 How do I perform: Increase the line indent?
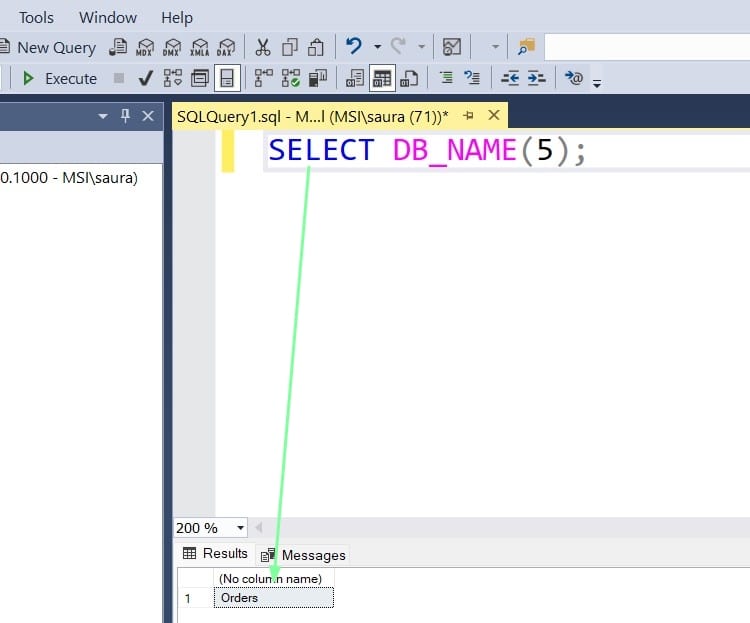[x=537, y=78]
